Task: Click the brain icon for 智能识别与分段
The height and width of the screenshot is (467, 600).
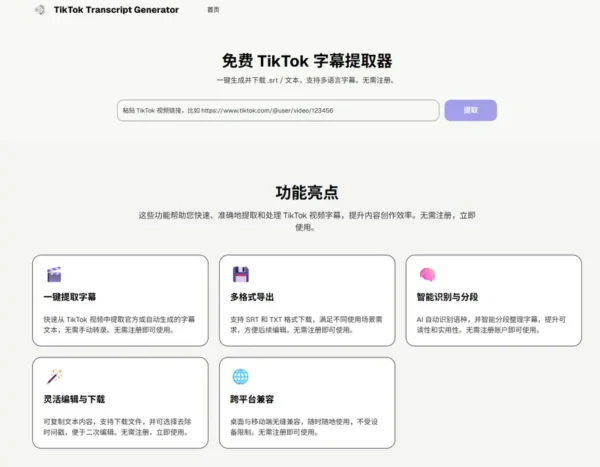Action: click(x=427, y=274)
